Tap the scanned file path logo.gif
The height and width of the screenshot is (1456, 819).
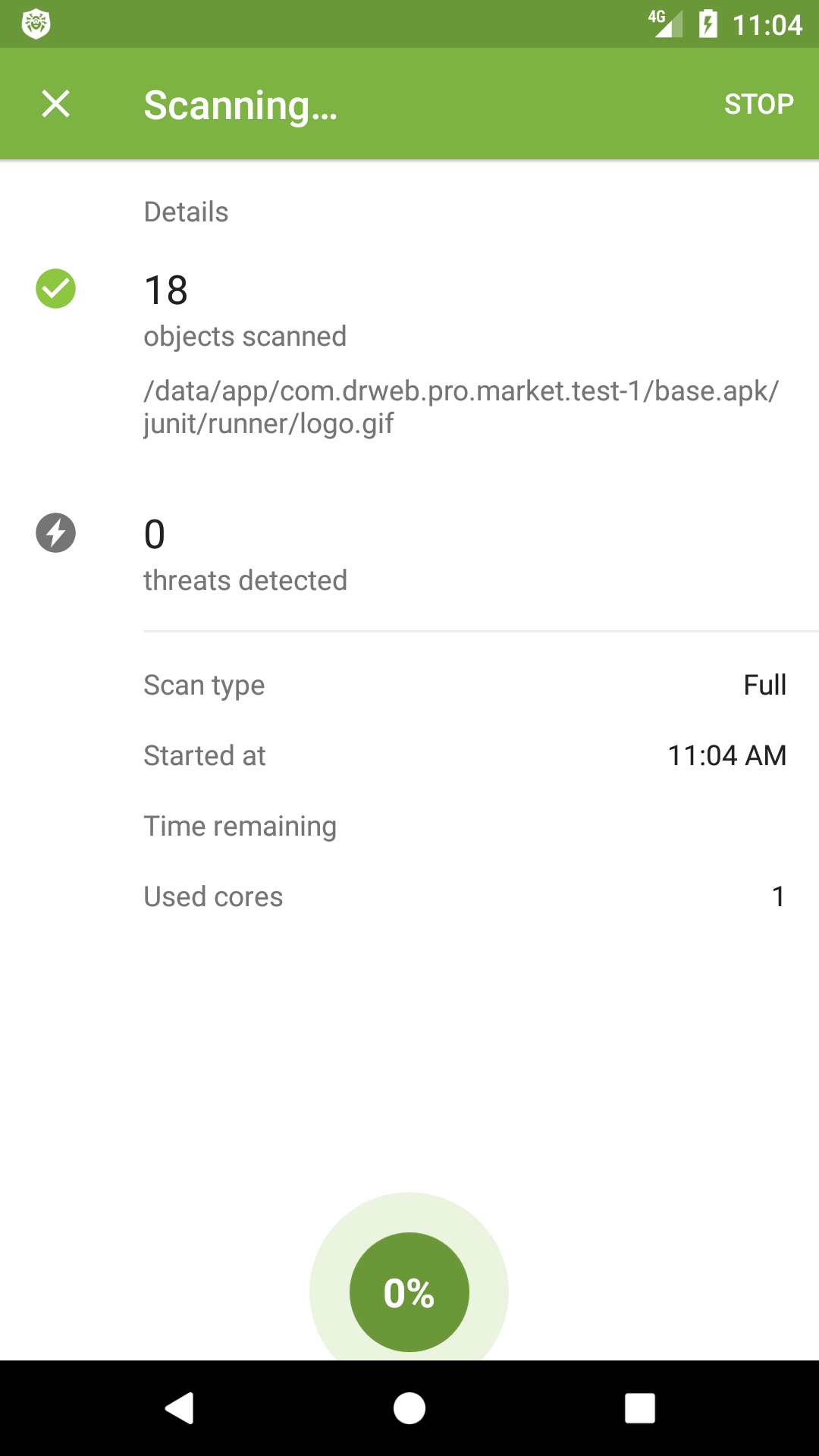pos(460,407)
